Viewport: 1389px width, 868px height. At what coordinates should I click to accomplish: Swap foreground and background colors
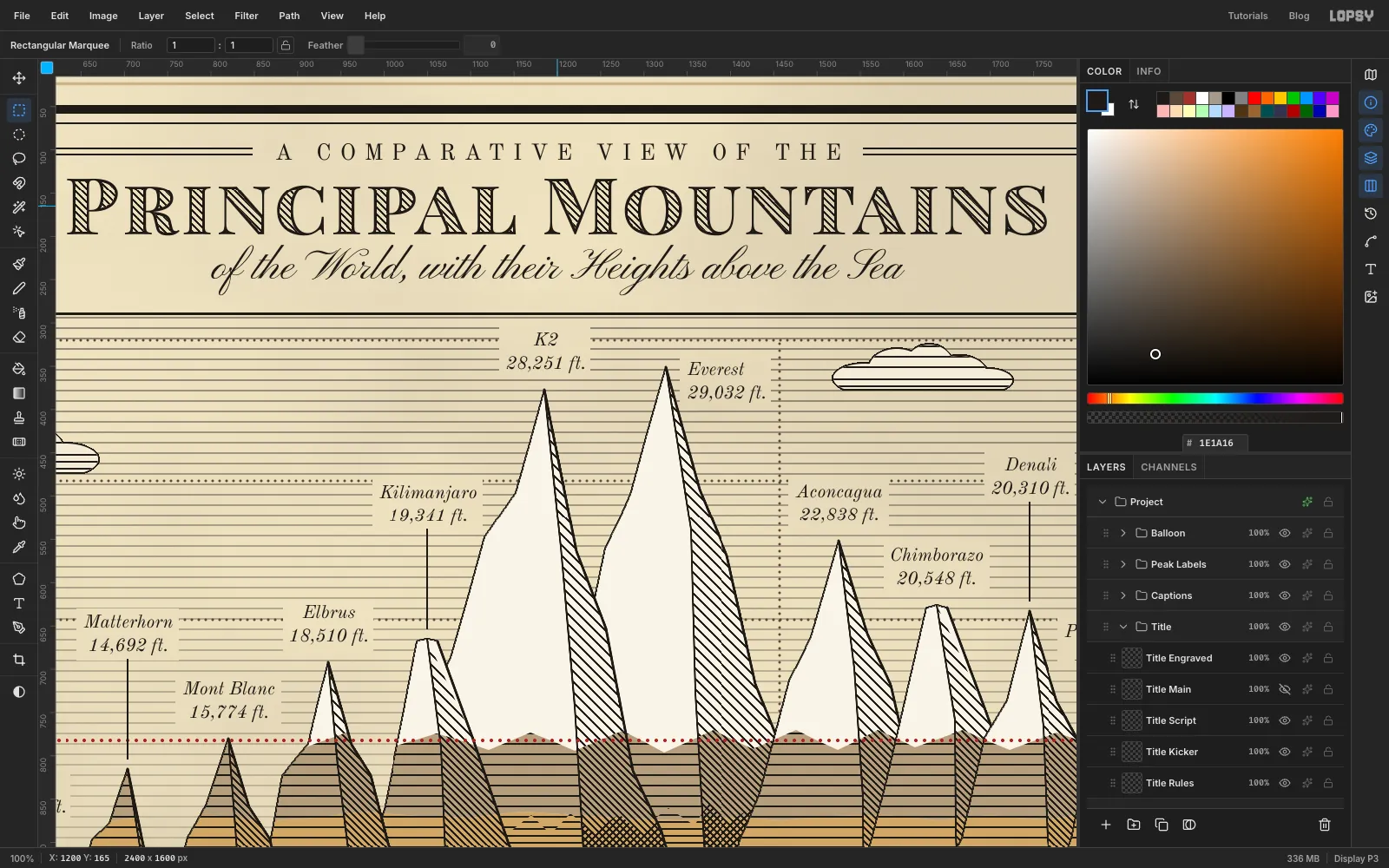pos(1134,104)
